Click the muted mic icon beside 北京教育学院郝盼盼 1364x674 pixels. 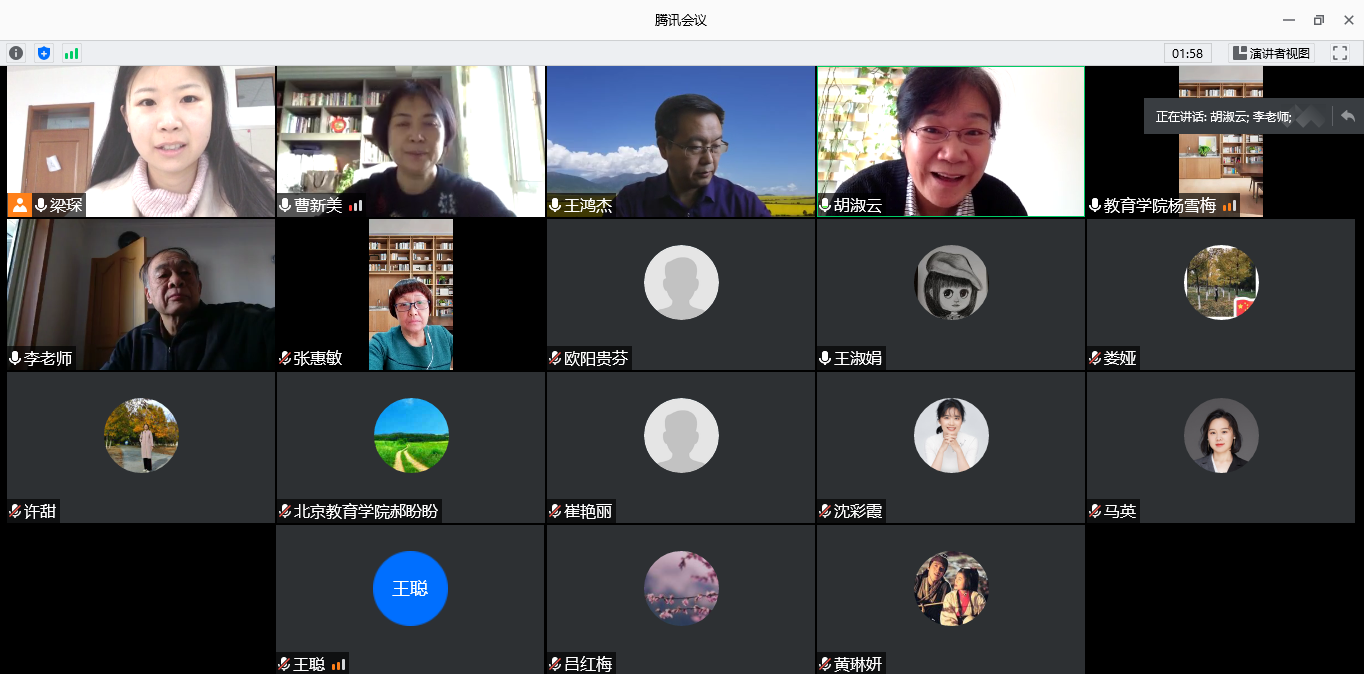click(x=285, y=511)
